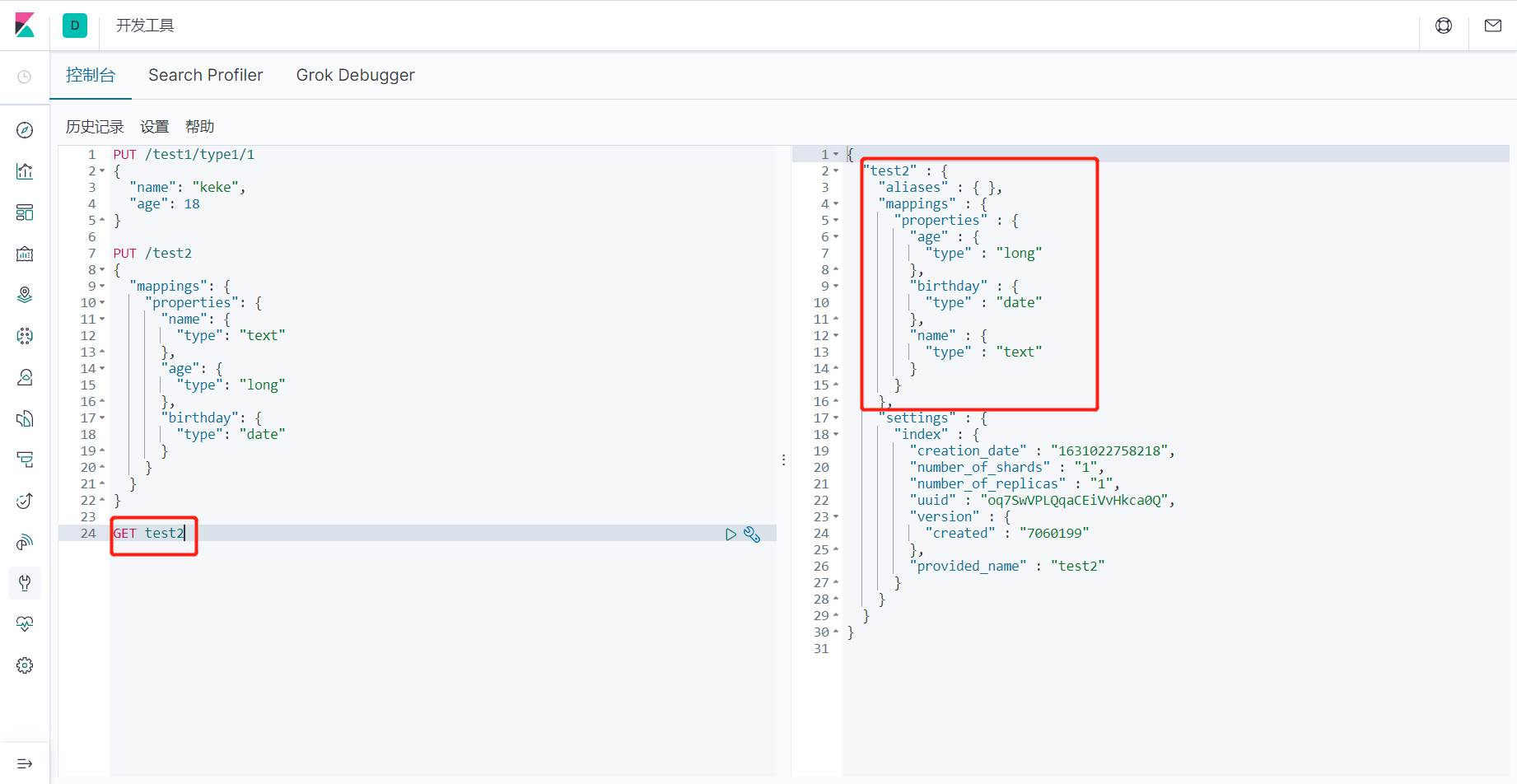Screen dimensions: 1517x784
Task: Open Visualize chart icon in sidebar
Action: (x=25, y=171)
